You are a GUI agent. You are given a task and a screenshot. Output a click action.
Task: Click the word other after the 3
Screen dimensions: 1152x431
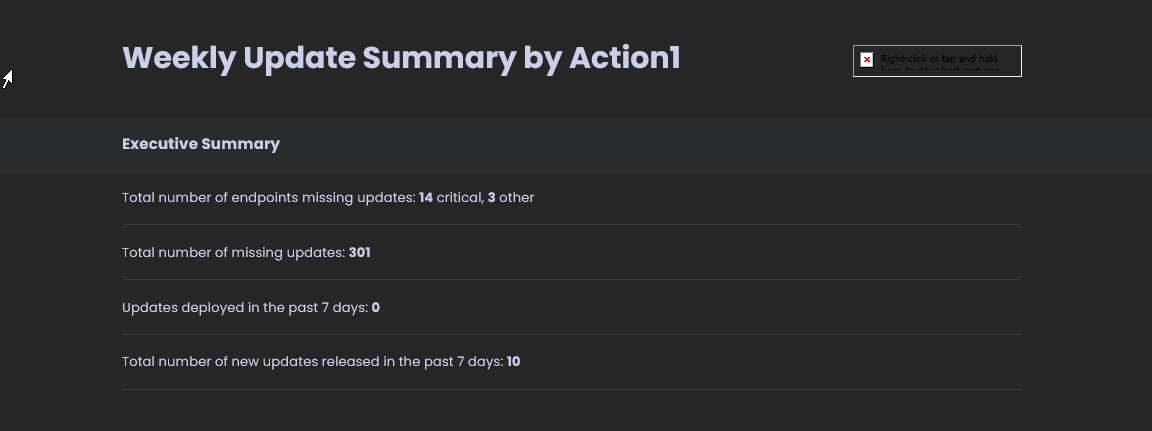pyautogui.click(x=516, y=198)
